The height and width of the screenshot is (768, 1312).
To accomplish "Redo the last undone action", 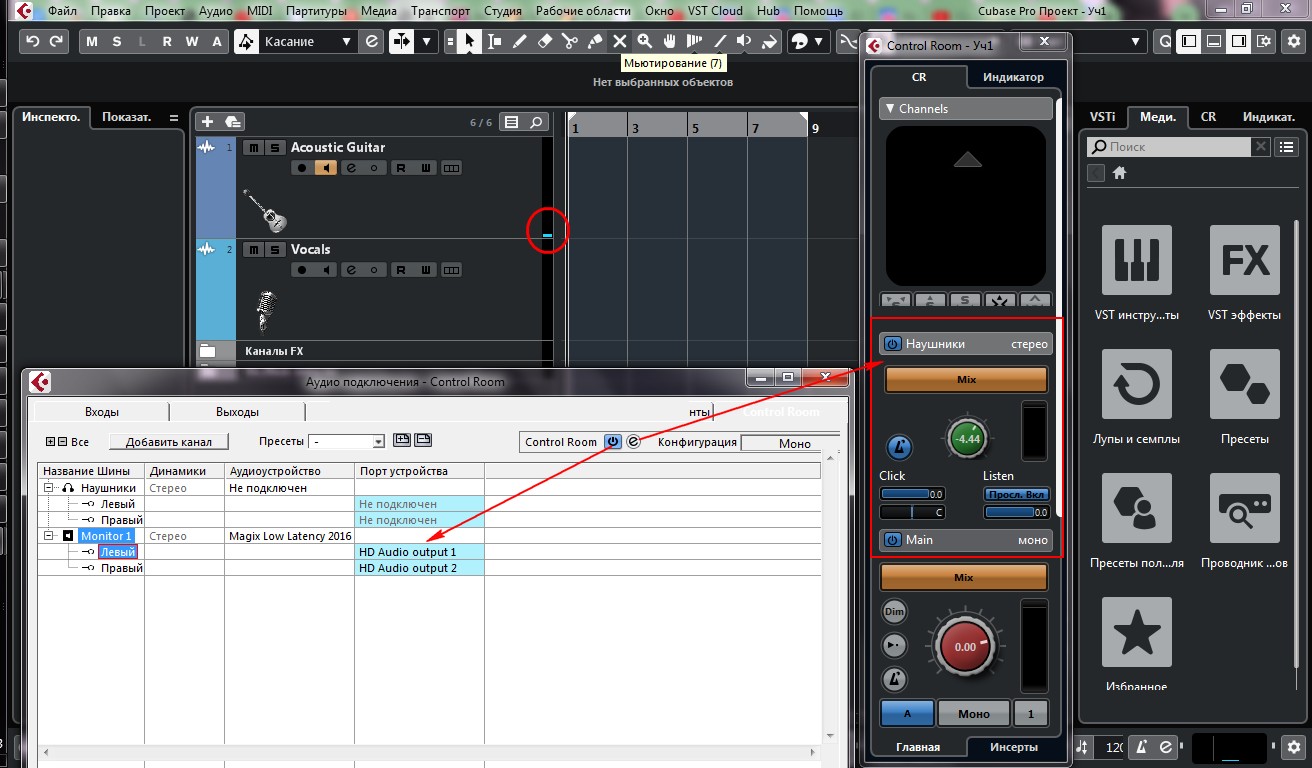I will [x=56, y=41].
